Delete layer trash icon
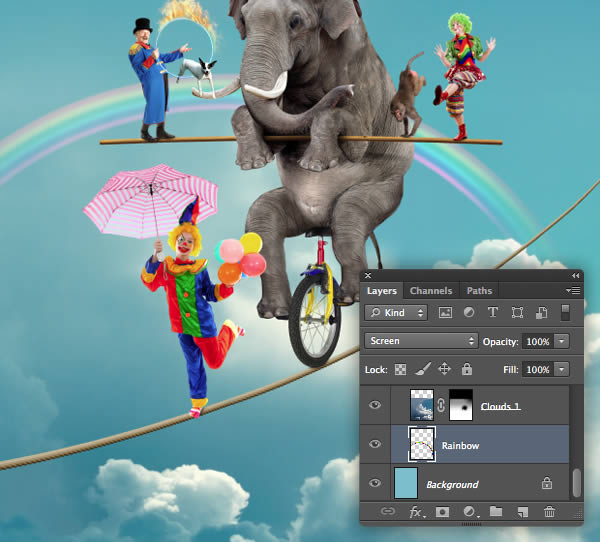Viewport: 600px width, 542px height. click(549, 511)
